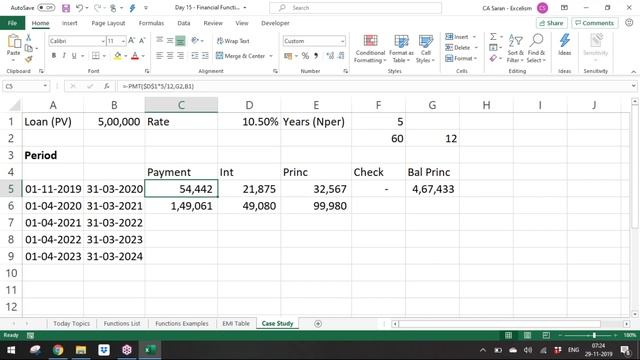Click the Insert Function fx icon
The height and width of the screenshot is (360, 640).
point(107,86)
